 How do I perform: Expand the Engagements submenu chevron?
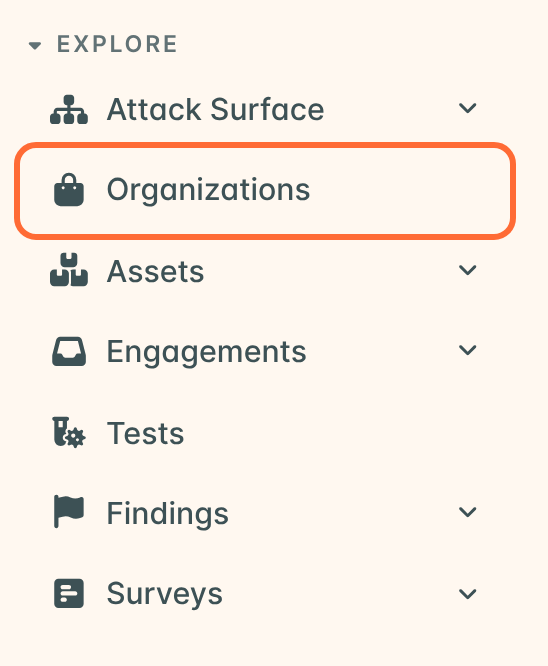point(467,350)
